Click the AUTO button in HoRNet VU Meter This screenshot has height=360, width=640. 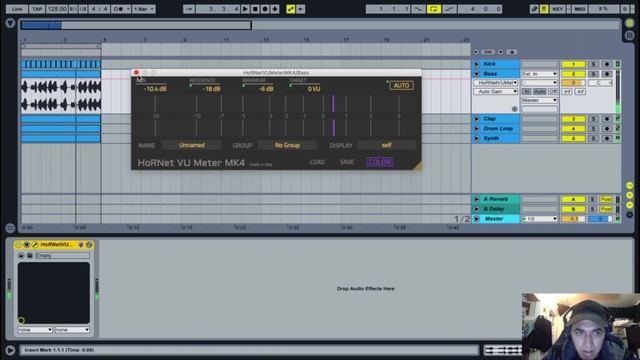(401, 85)
